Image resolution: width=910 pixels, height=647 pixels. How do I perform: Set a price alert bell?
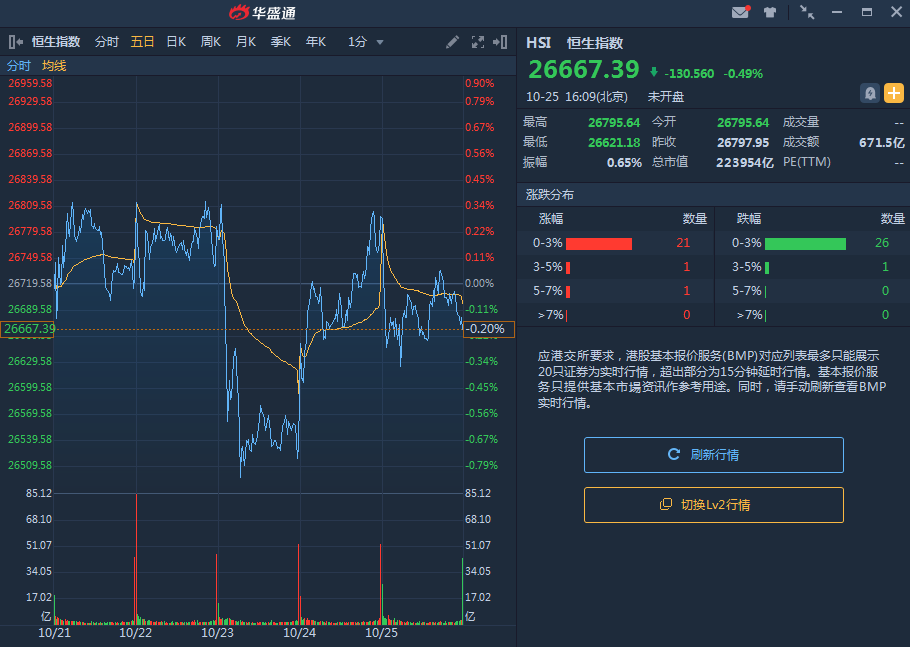(870, 93)
